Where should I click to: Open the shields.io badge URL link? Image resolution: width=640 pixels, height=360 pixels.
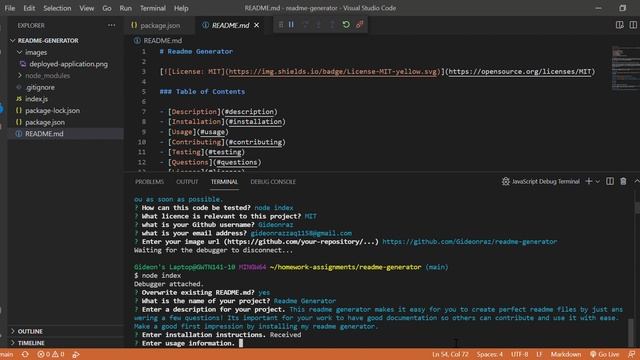click(x=332, y=72)
